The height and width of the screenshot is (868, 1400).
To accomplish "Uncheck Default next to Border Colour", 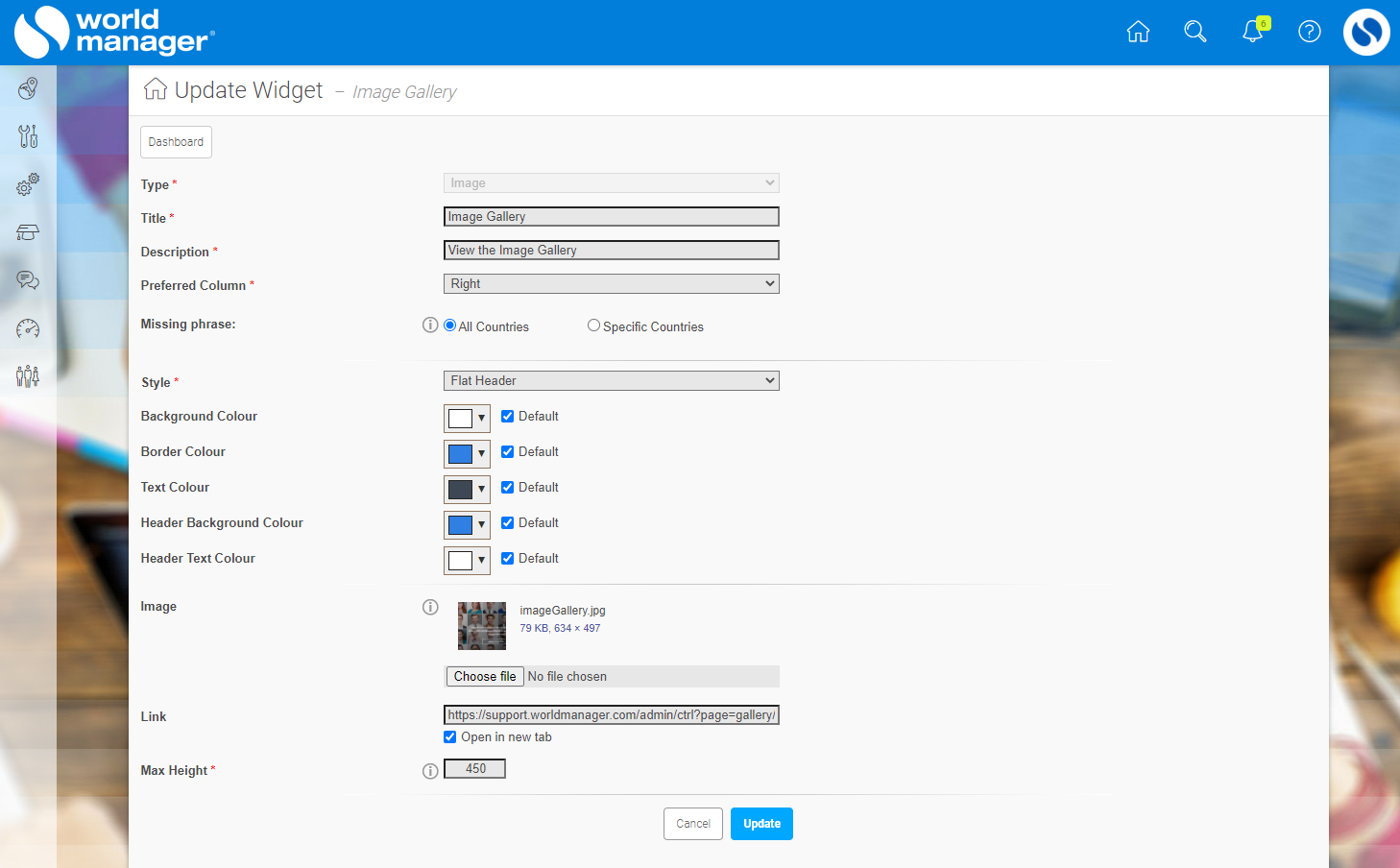I will (x=507, y=451).
